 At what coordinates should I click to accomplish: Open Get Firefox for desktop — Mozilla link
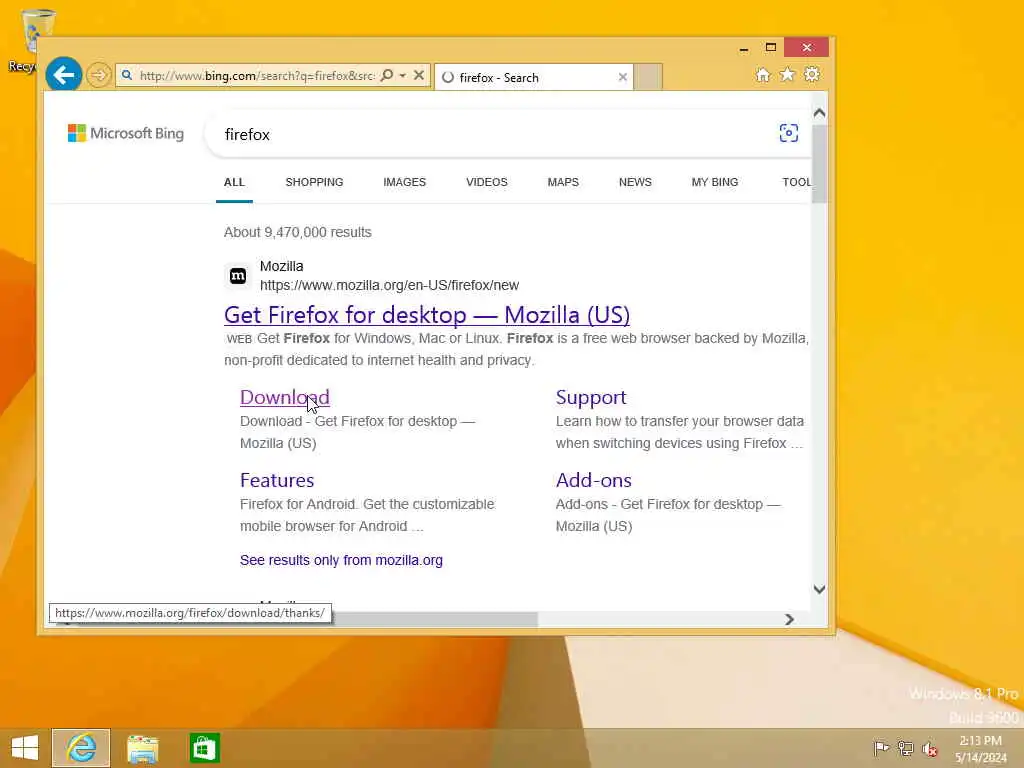(x=427, y=315)
